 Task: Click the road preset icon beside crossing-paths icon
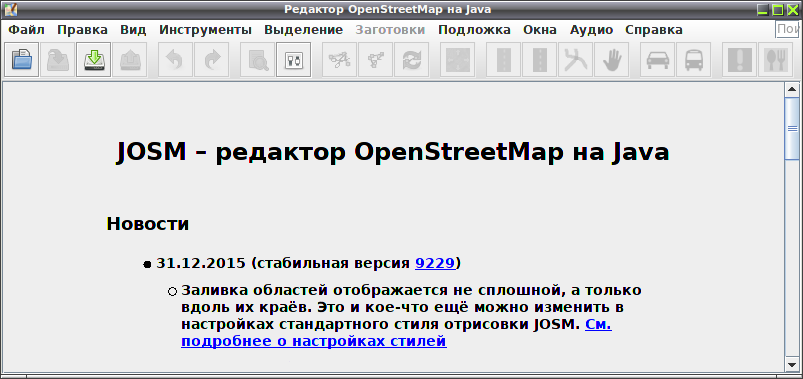point(539,59)
